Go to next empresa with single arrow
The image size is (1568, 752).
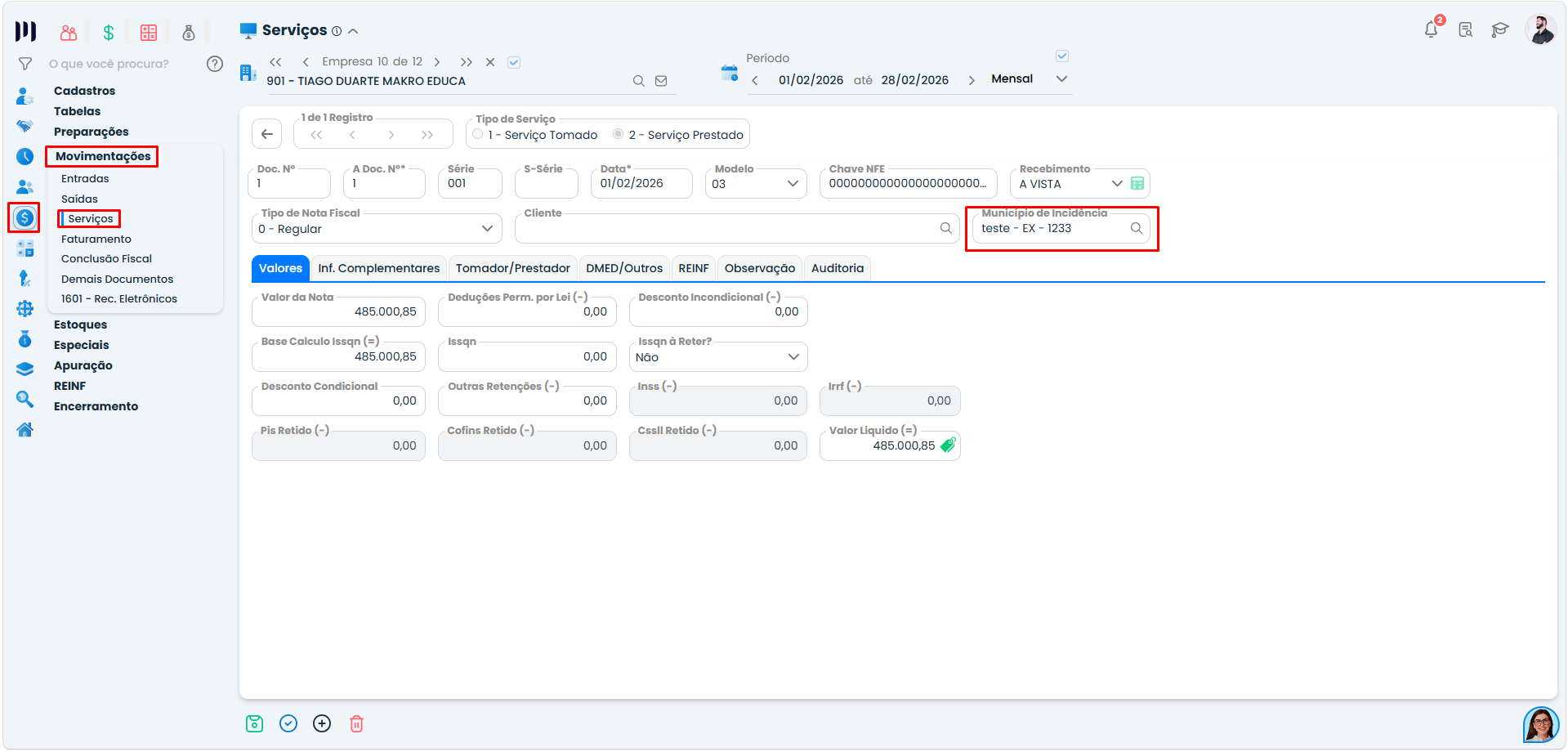click(437, 62)
